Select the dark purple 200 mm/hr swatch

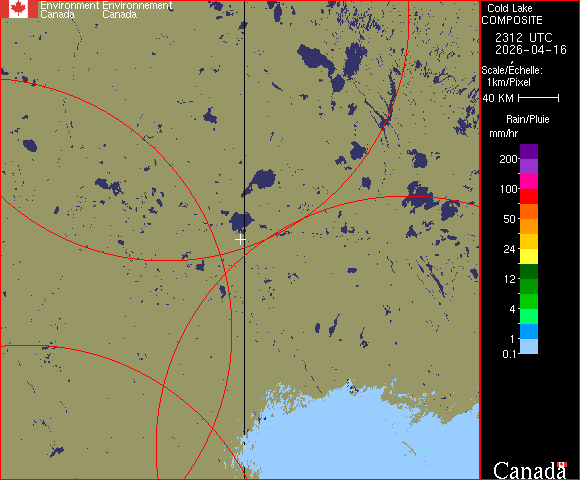(x=529, y=152)
